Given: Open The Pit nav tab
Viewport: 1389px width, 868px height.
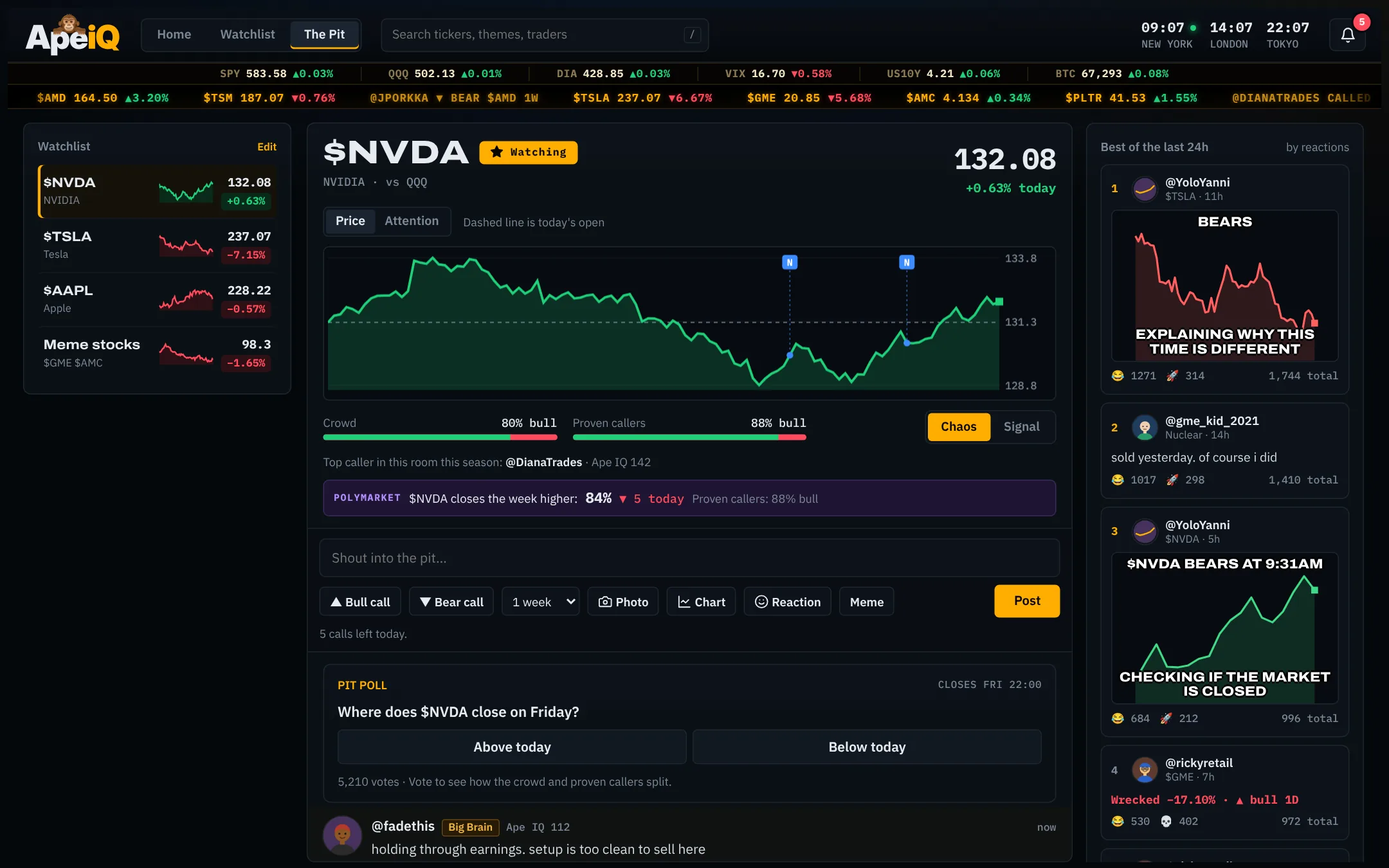Looking at the screenshot, I should [x=324, y=35].
